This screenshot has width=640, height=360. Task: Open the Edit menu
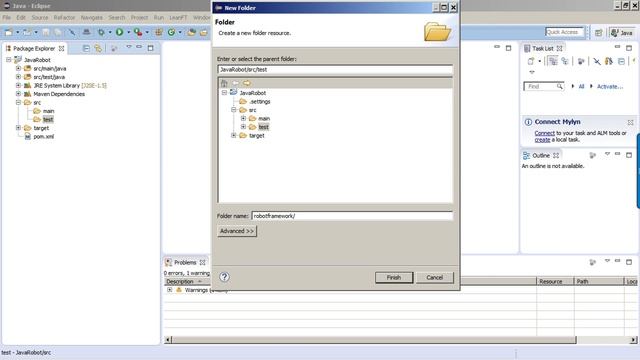(21, 18)
